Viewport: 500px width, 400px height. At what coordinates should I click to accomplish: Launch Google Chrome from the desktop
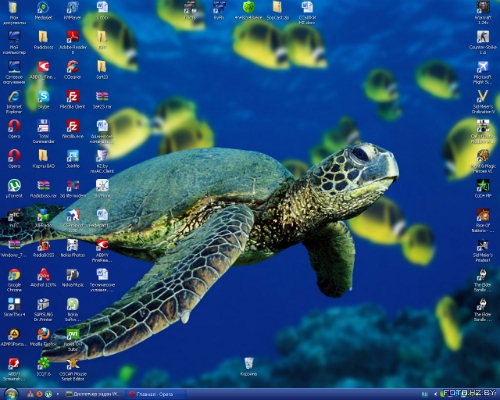coord(14,280)
